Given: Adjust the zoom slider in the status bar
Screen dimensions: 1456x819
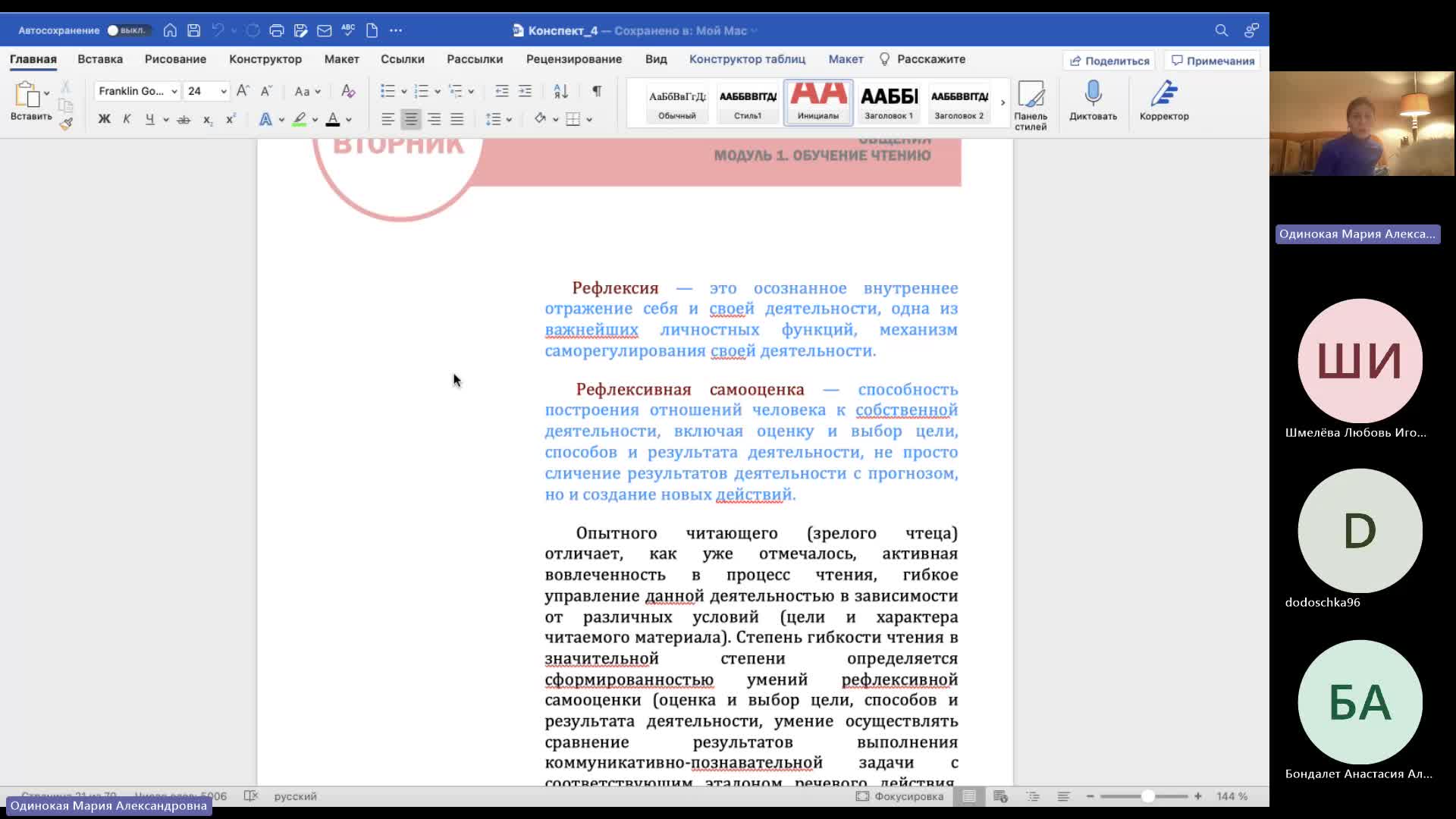Looking at the screenshot, I should pos(1147,796).
